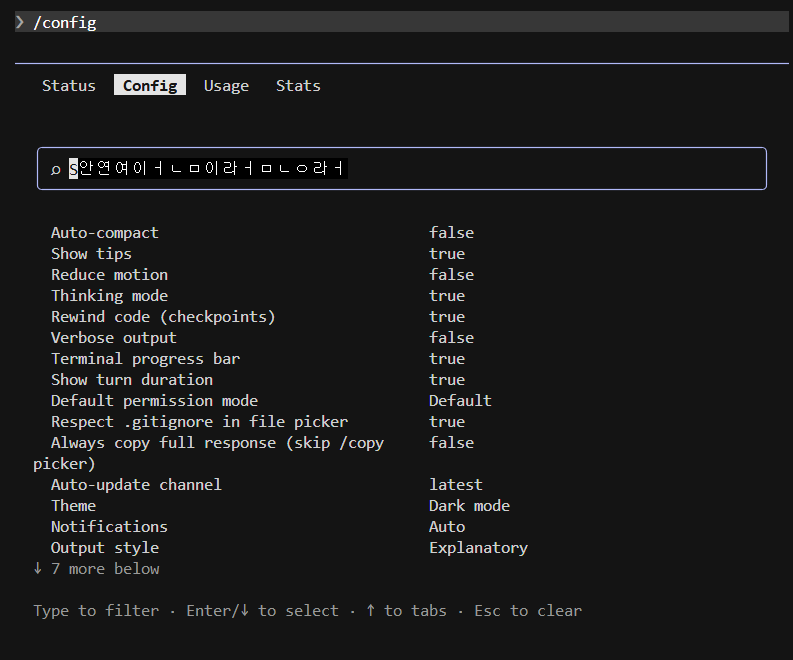This screenshot has height=660, width=793.
Task: Click the down arrow beside '7 more below'
Action: click(38, 568)
